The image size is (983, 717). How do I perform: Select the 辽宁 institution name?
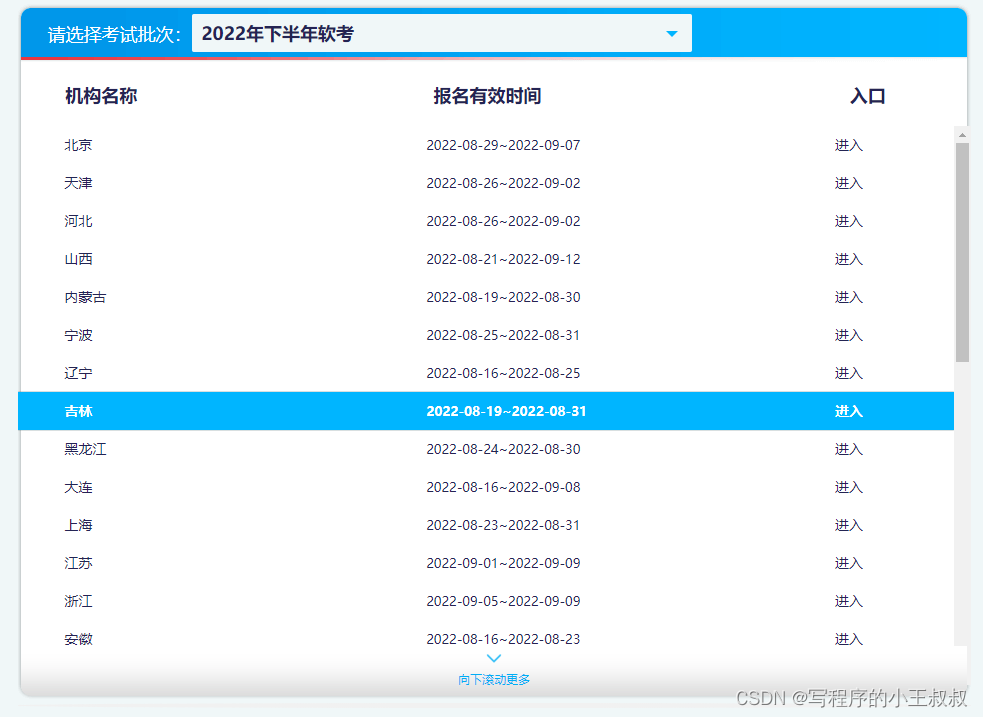(x=78, y=374)
